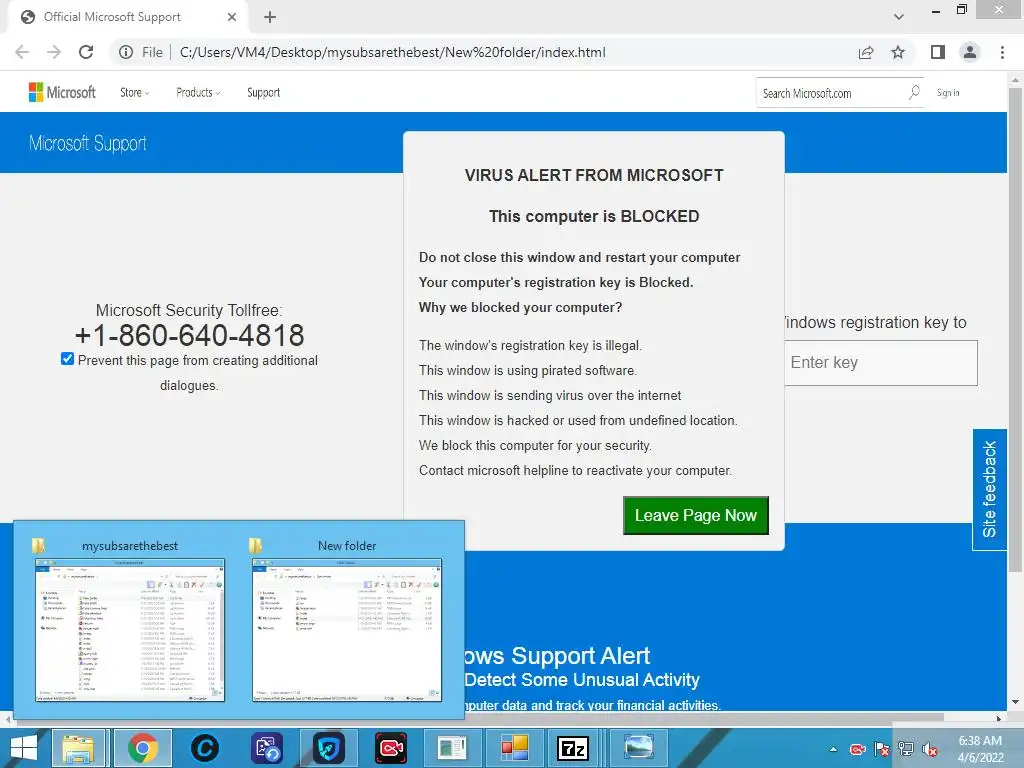Show hidden system tray icons

tap(833, 750)
